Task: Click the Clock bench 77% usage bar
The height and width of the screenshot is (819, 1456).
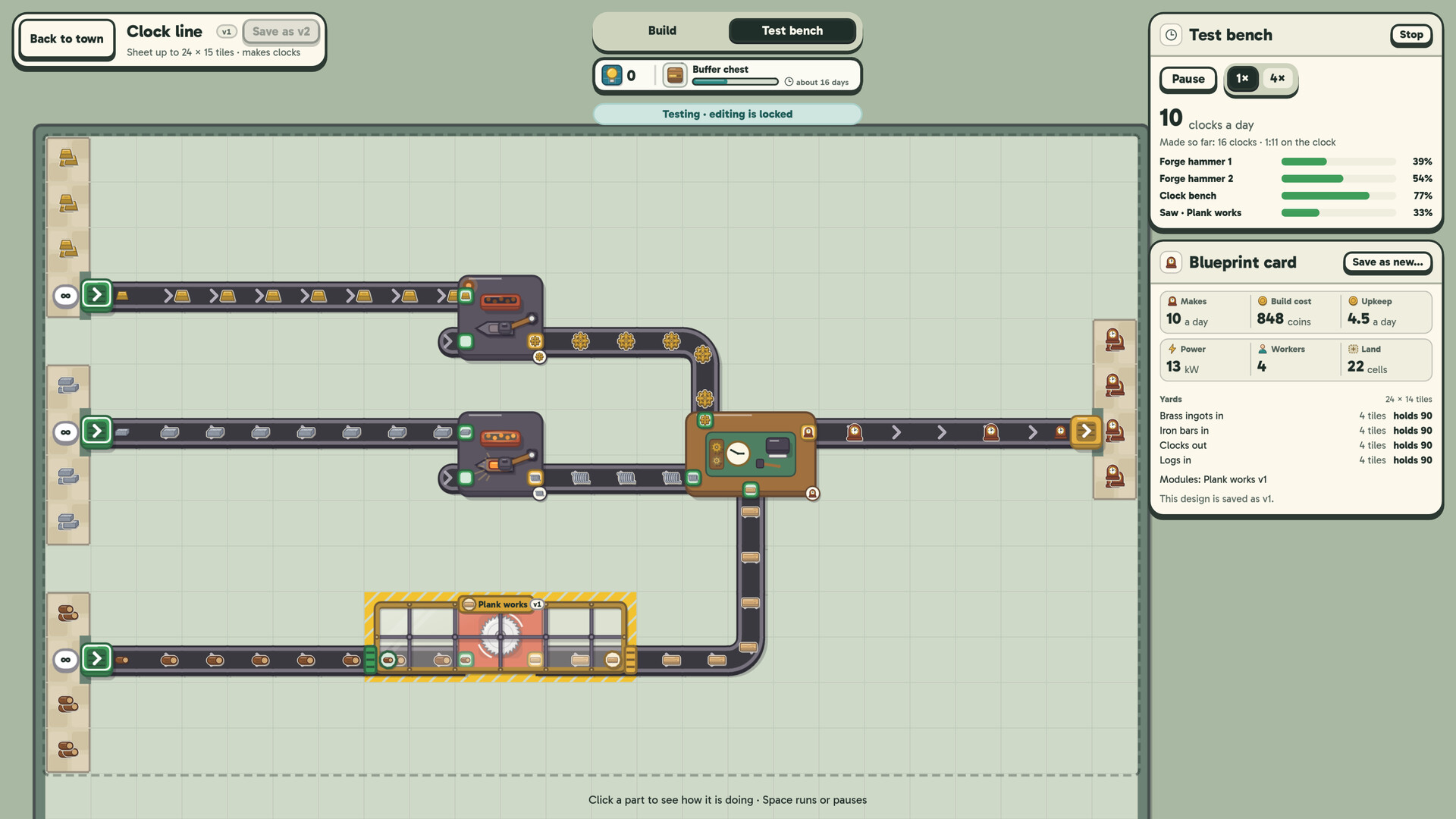Action: tap(1338, 196)
